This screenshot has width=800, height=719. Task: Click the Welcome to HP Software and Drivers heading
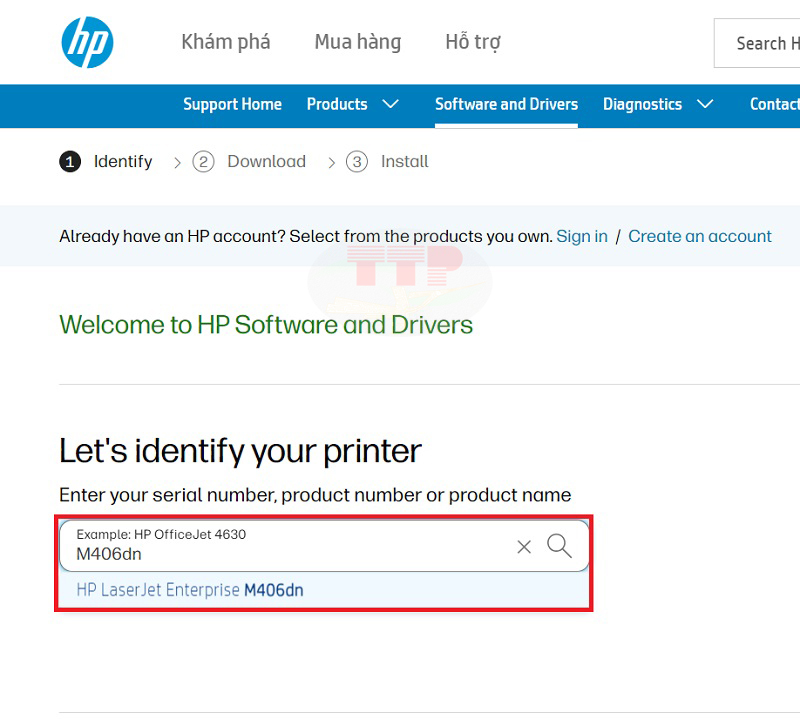point(265,324)
